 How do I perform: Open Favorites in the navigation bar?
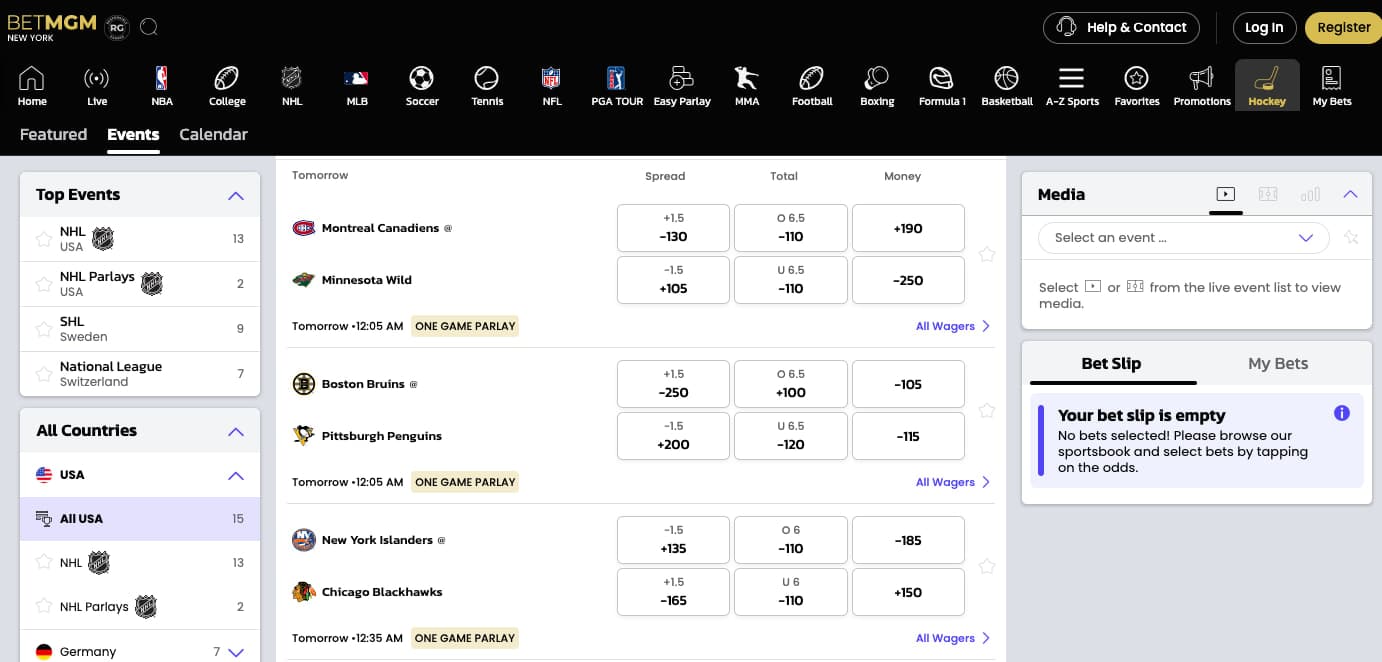click(1137, 85)
